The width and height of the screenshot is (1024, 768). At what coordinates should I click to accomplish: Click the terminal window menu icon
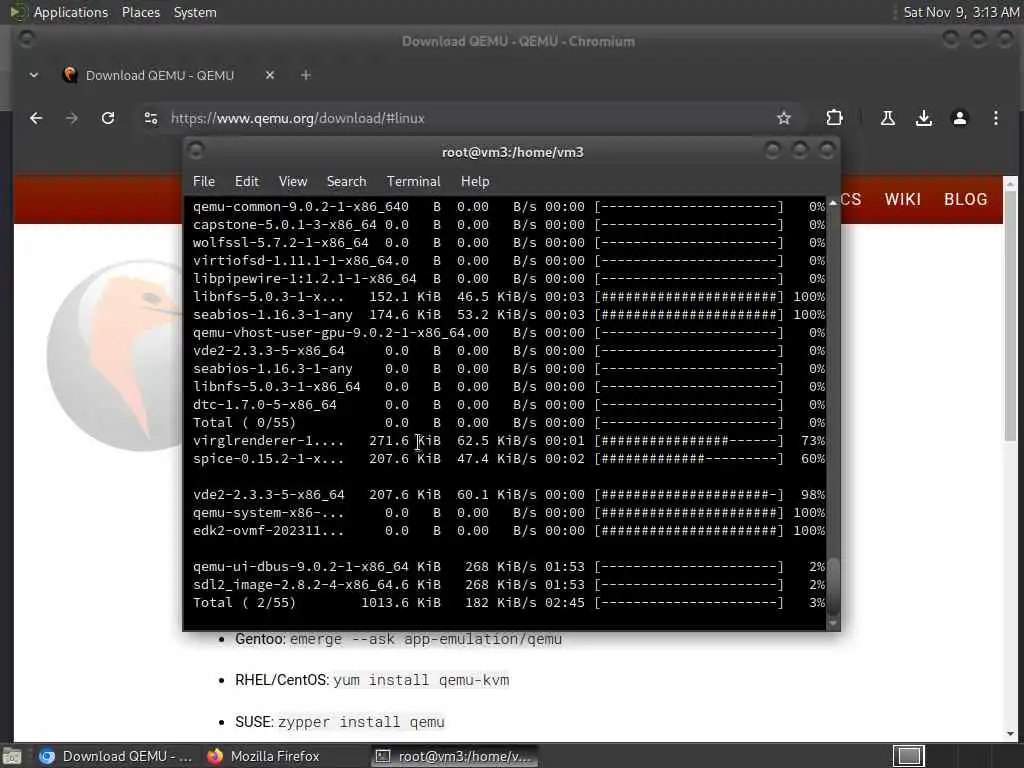pyautogui.click(x=196, y=152)
